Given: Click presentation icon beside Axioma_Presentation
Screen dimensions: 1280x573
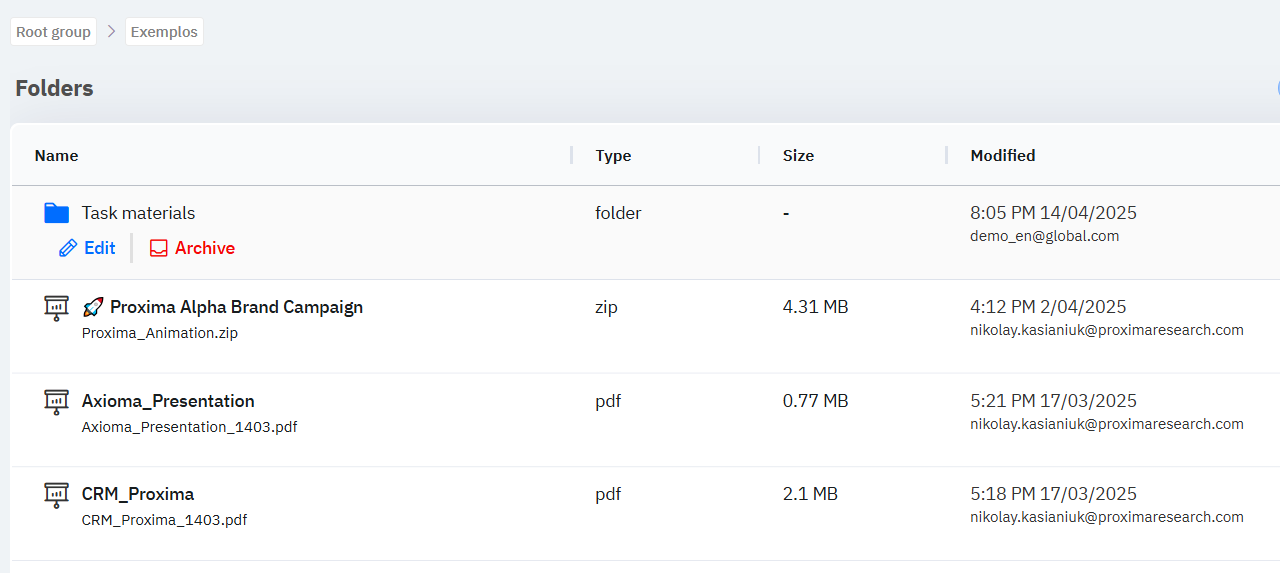Looking at the screenshot, I should pyautogui.click(x=56, y=402).
